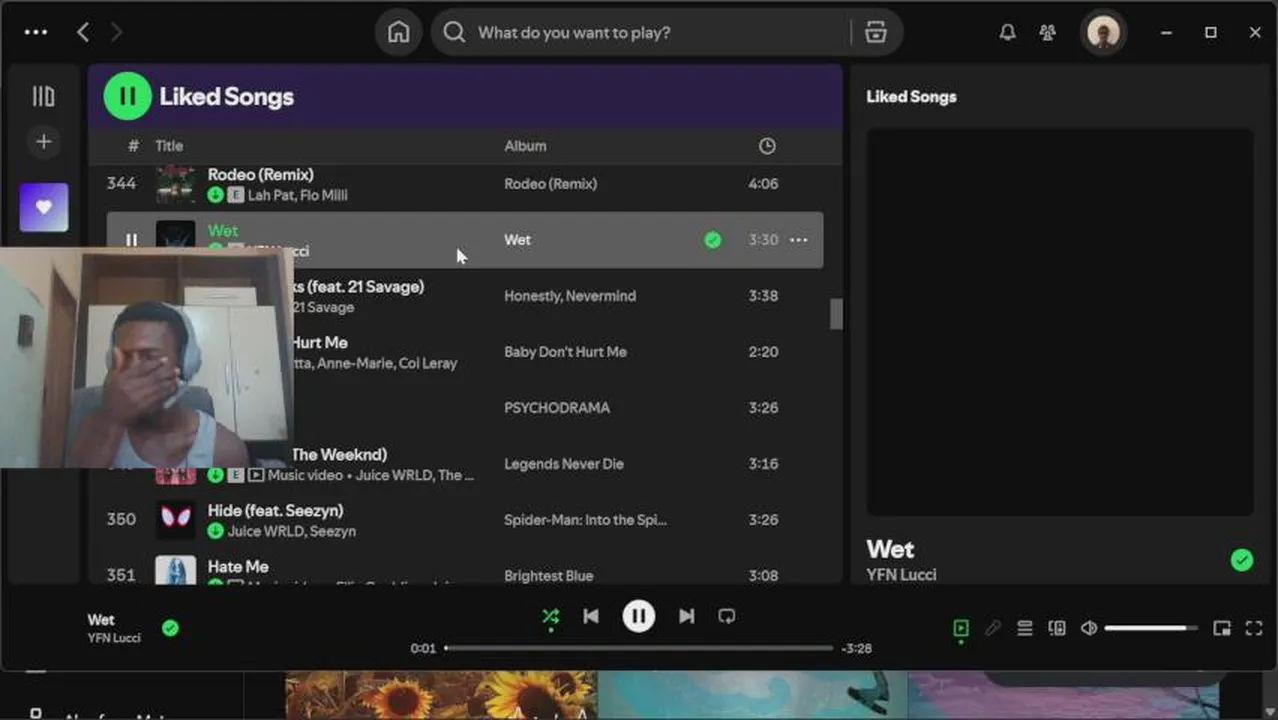This screenshot has height=720, width=1278.
Task: Open the Brightest Blue album link
Action: (x=548, y=576)
